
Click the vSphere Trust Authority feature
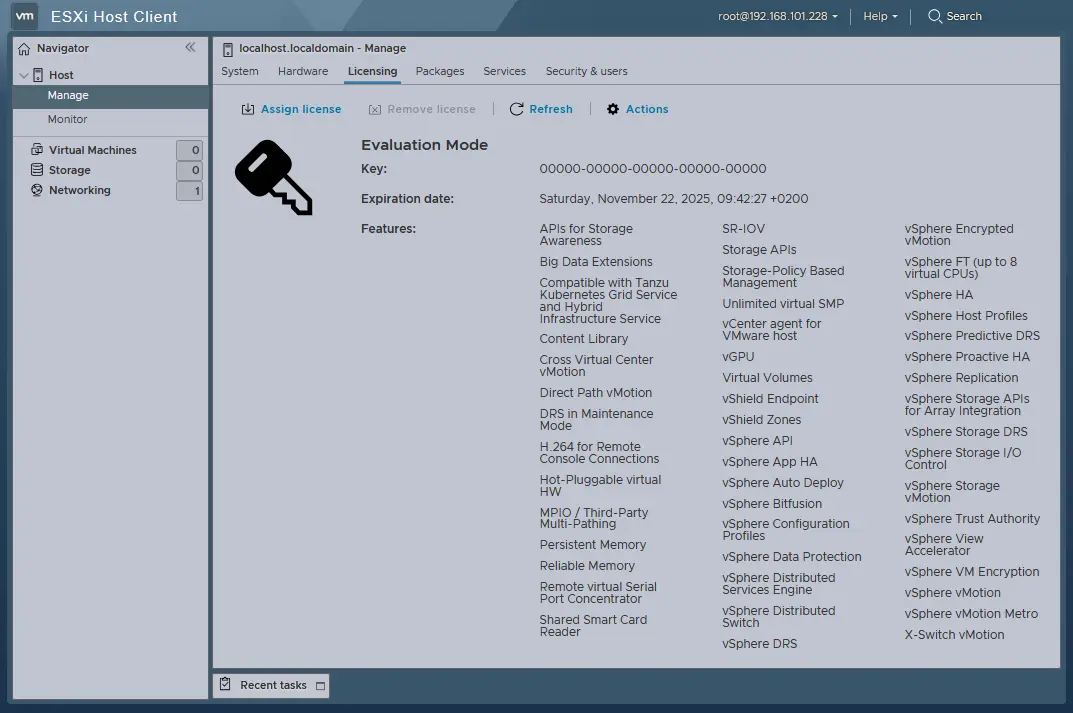(972, 519)
